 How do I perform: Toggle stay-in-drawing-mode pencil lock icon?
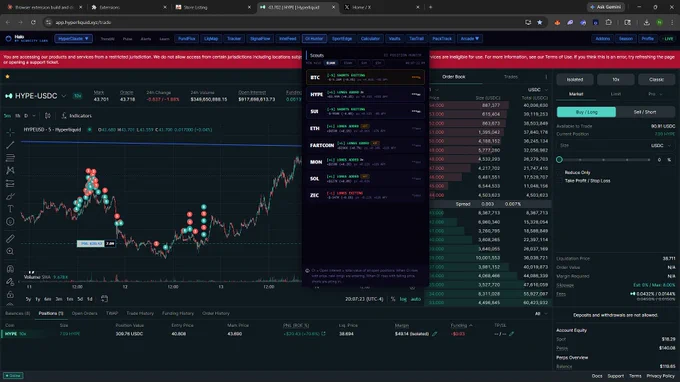tap(10, 282)
